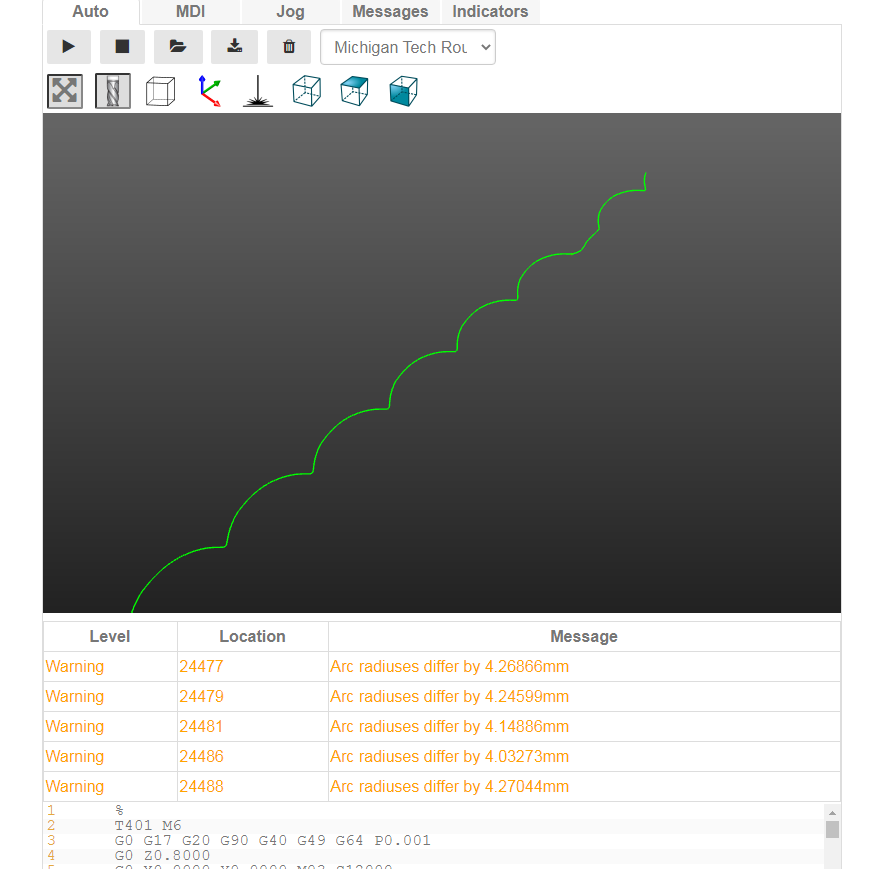The height and width of the screenshot is (869, 881).
Task: Select the isometric cube view
Action: pos(306,91)
